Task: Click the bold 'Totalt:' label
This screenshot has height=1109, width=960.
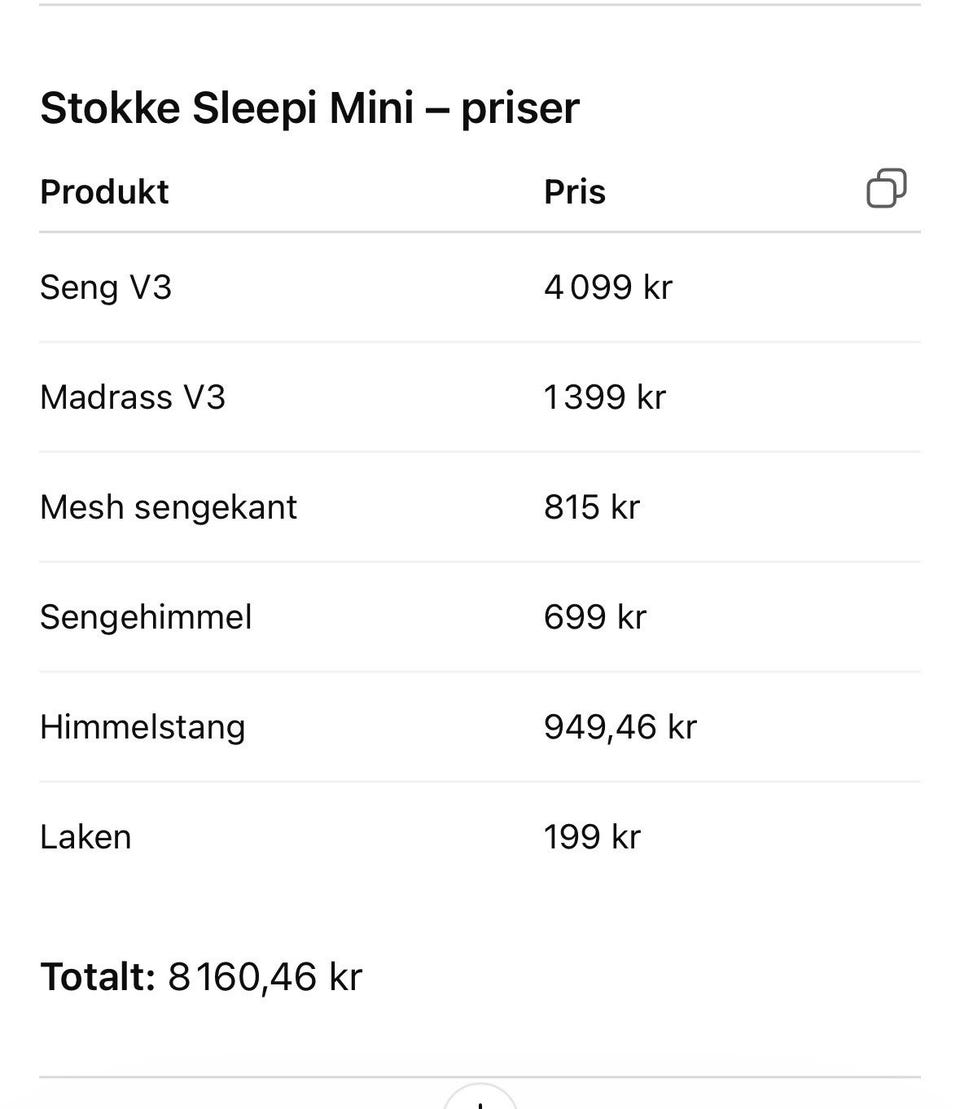Action: tap(98, 976)
